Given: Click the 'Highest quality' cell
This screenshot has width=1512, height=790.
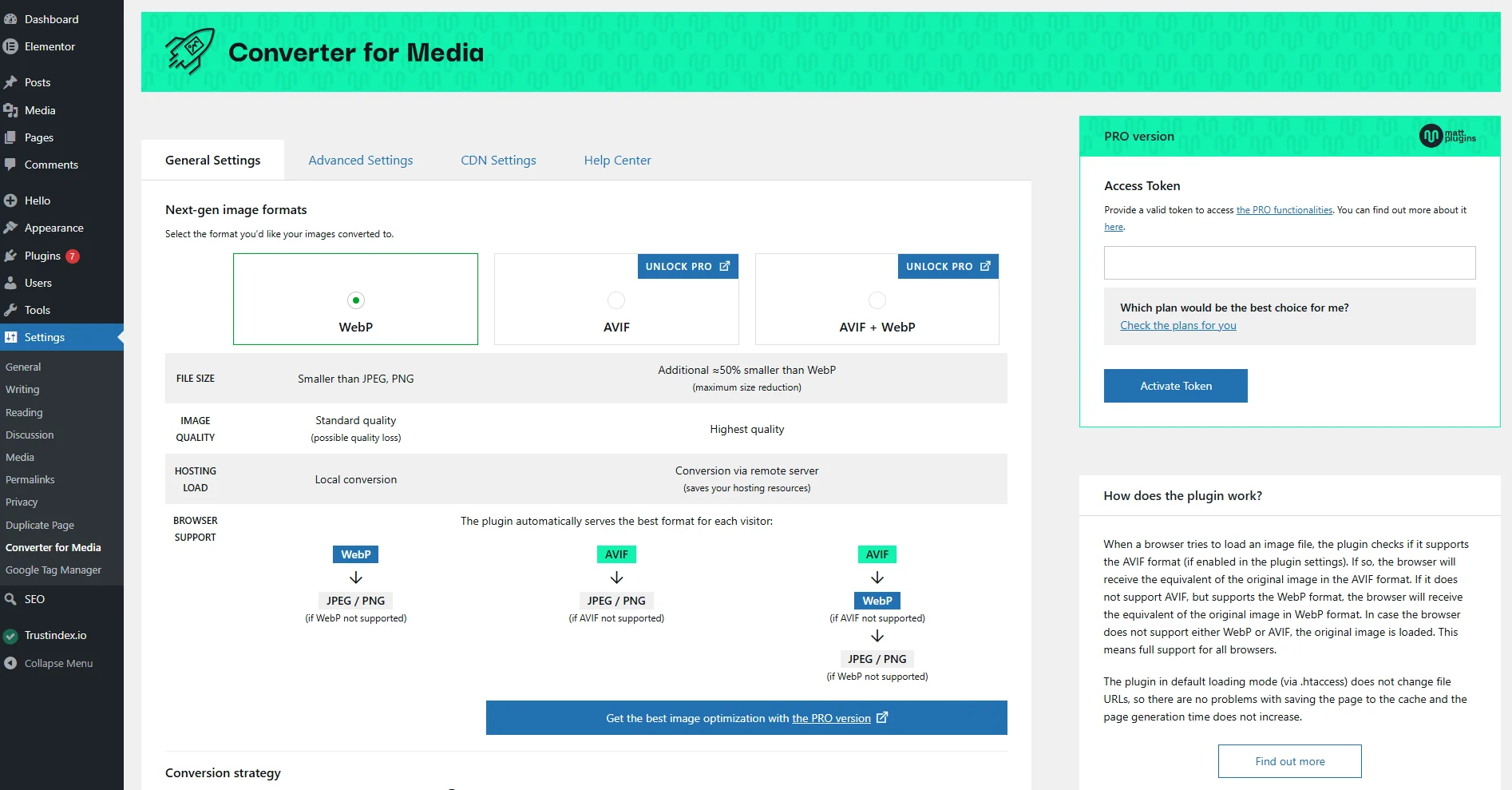Looking at the screenshot, I should (746, 429).
